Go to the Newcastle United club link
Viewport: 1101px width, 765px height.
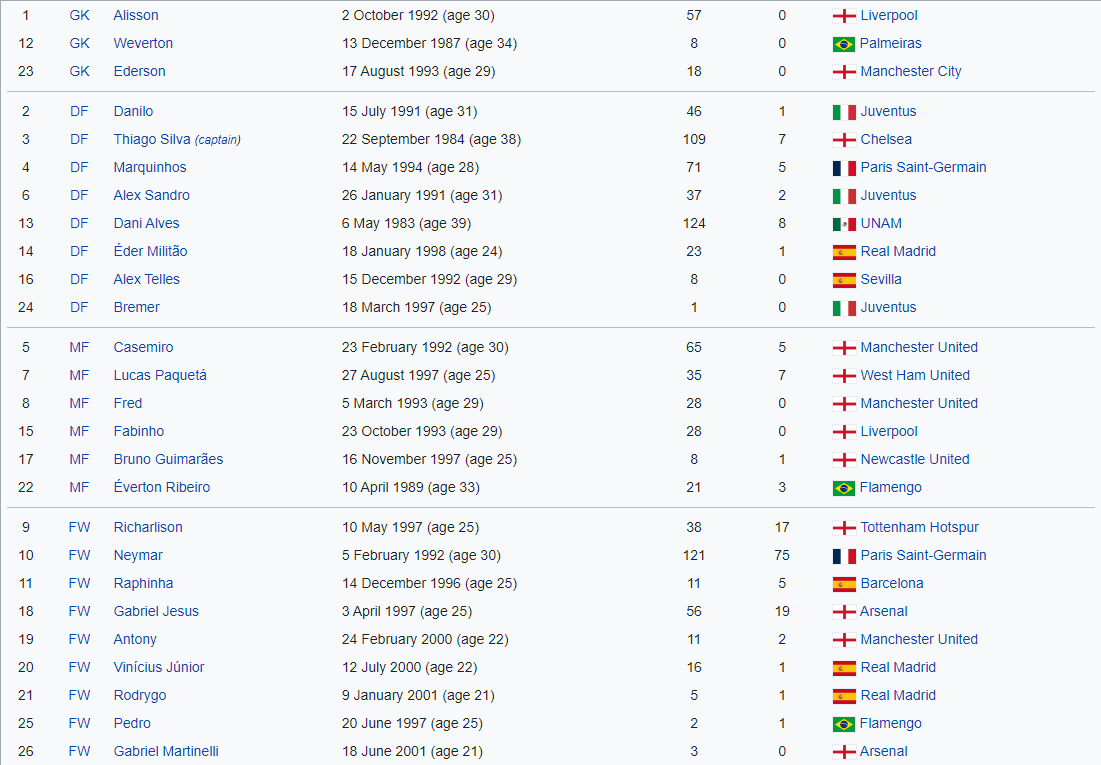(x=915, y=459)
